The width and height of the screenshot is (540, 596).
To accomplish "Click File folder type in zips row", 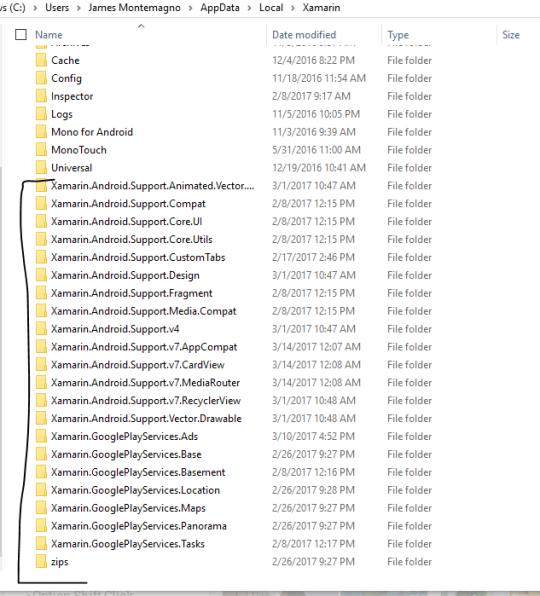I will coord(409,561).
